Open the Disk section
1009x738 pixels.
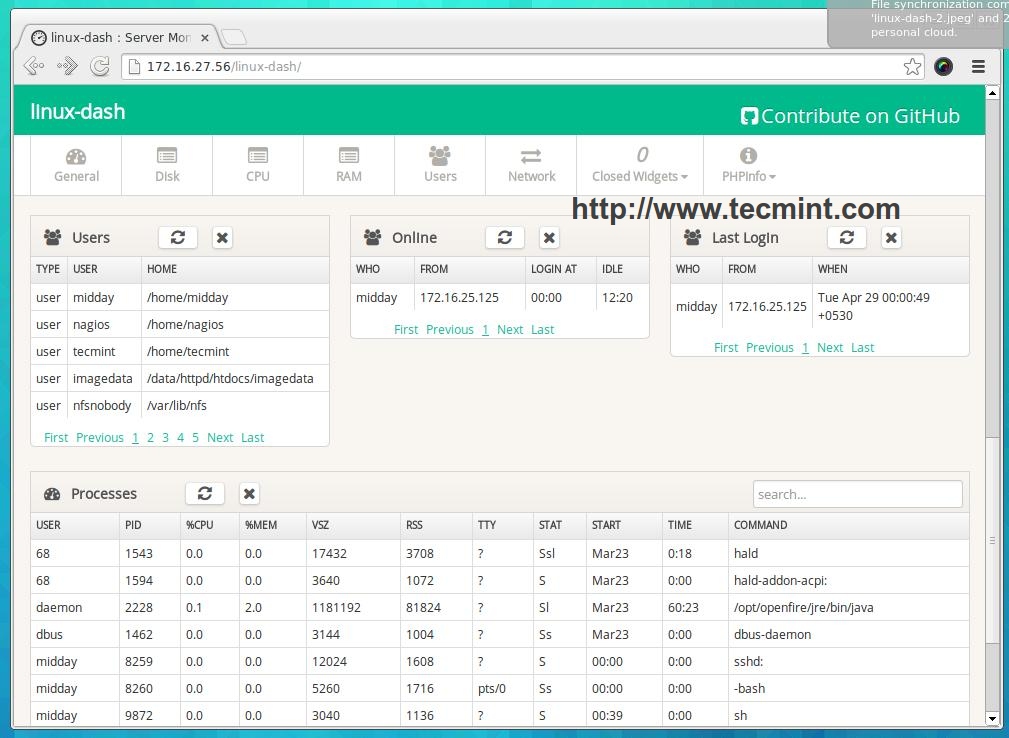coord(167,165)
